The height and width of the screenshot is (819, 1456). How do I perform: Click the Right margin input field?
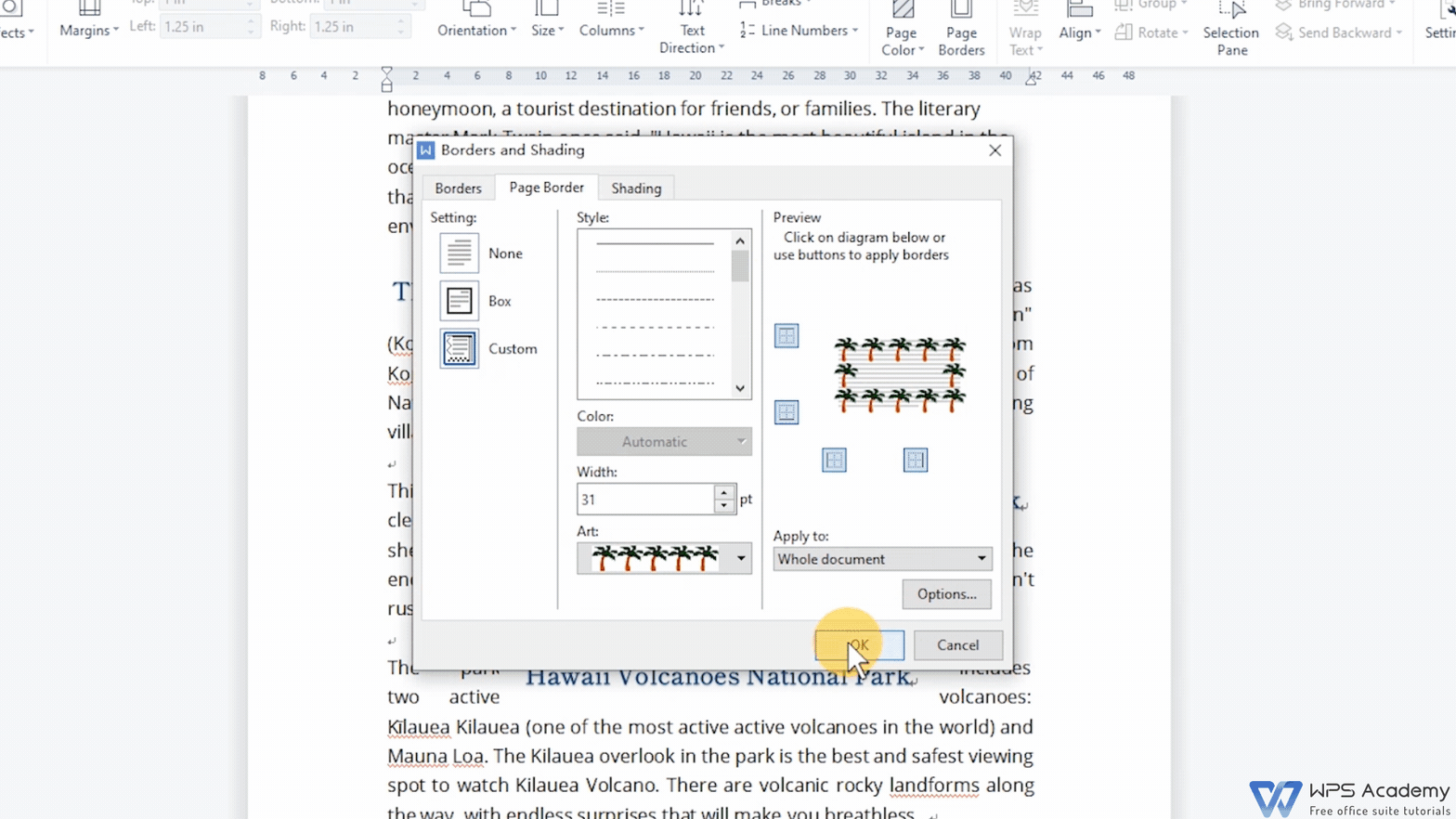pyautogui.click(x=358, y=26)
